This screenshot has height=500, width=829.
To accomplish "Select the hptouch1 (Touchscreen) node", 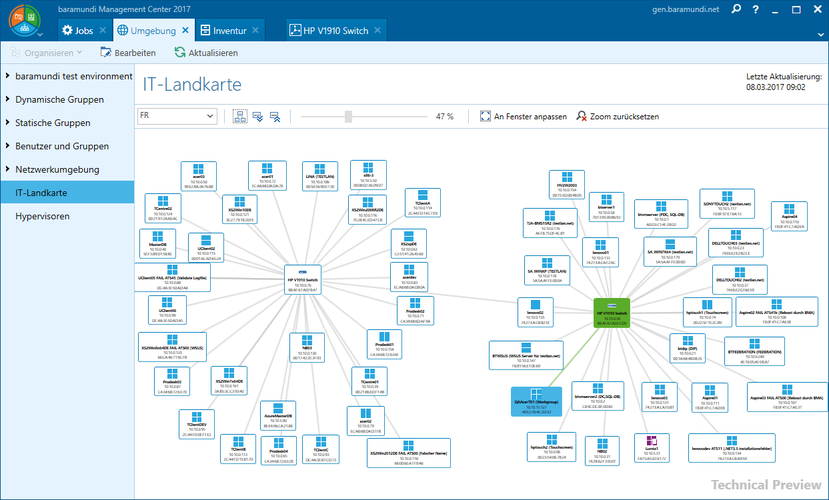I will pos(707,312).
